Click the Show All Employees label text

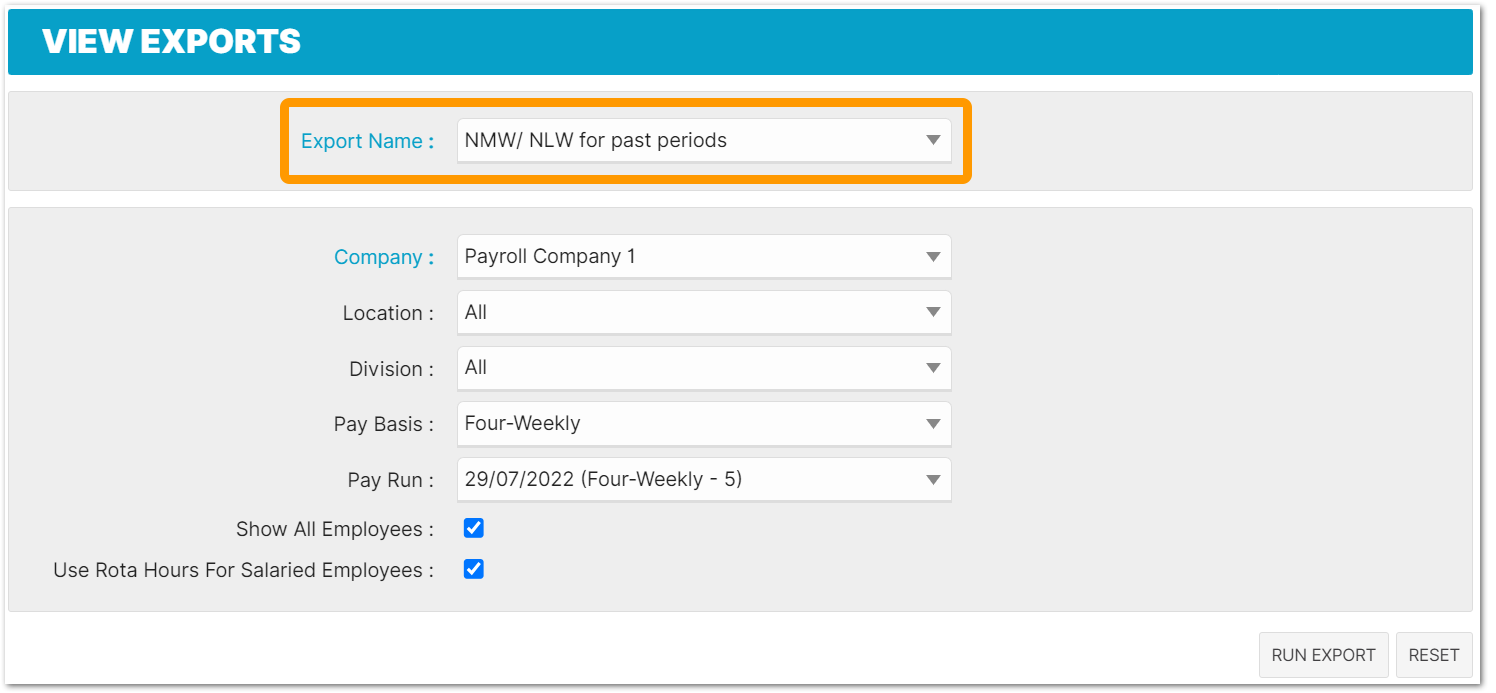pyautogui.click(x=334, y=529)
